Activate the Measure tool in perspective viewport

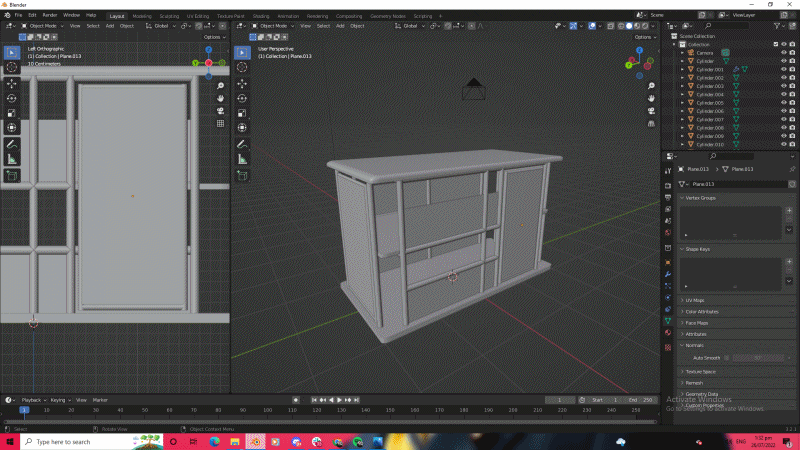tap(243, 159)
